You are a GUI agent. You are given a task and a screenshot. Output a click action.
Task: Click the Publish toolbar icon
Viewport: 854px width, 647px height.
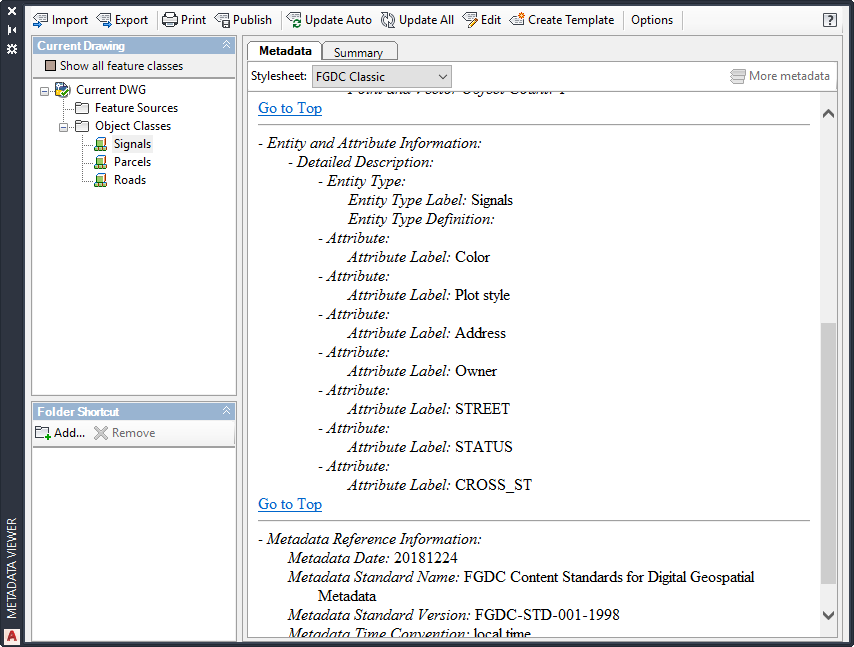pyautogui.click(x=222, y=20)
